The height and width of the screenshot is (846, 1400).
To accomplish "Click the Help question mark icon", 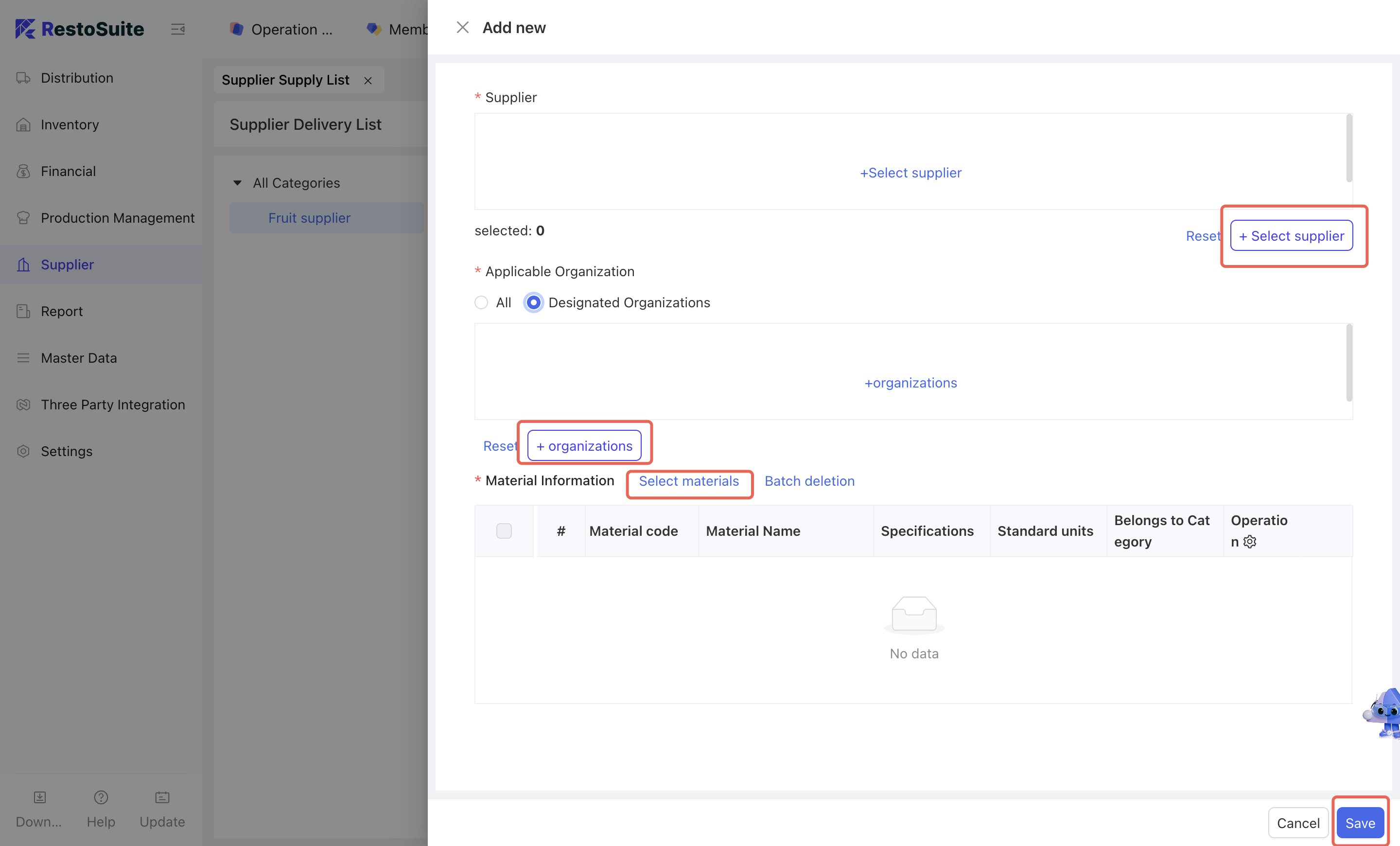I will [101, 797].
